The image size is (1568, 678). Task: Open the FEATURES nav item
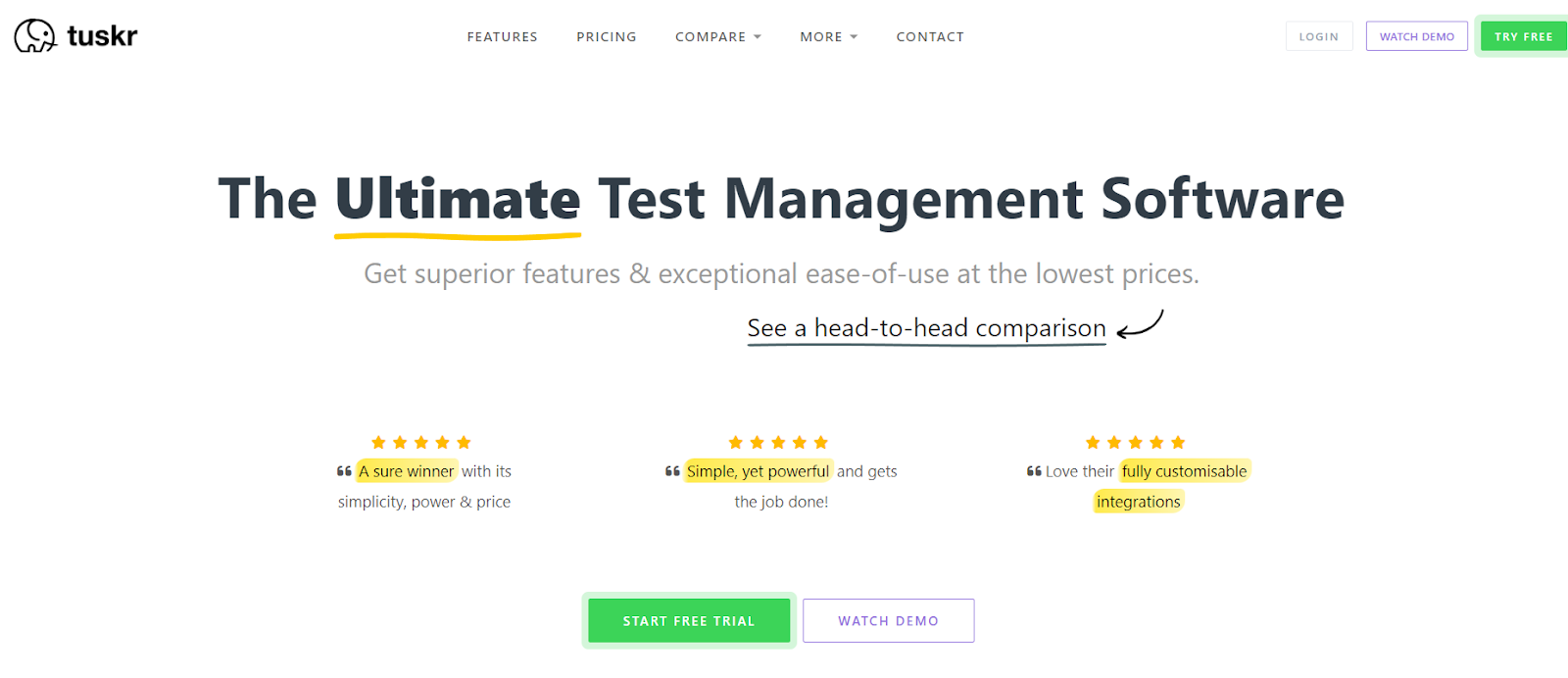click(503, 37)
